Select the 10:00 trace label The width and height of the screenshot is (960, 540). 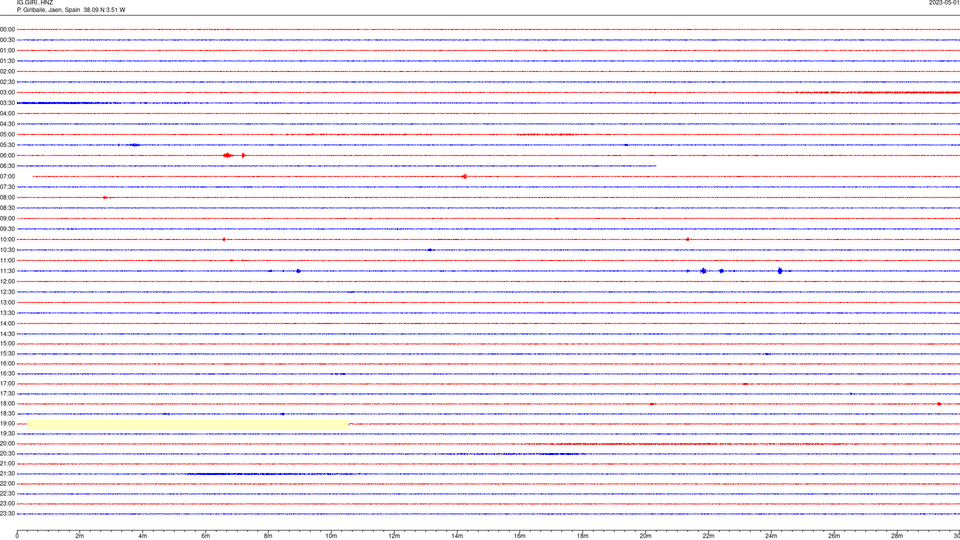pyautogui.click(x=7, y=239)
